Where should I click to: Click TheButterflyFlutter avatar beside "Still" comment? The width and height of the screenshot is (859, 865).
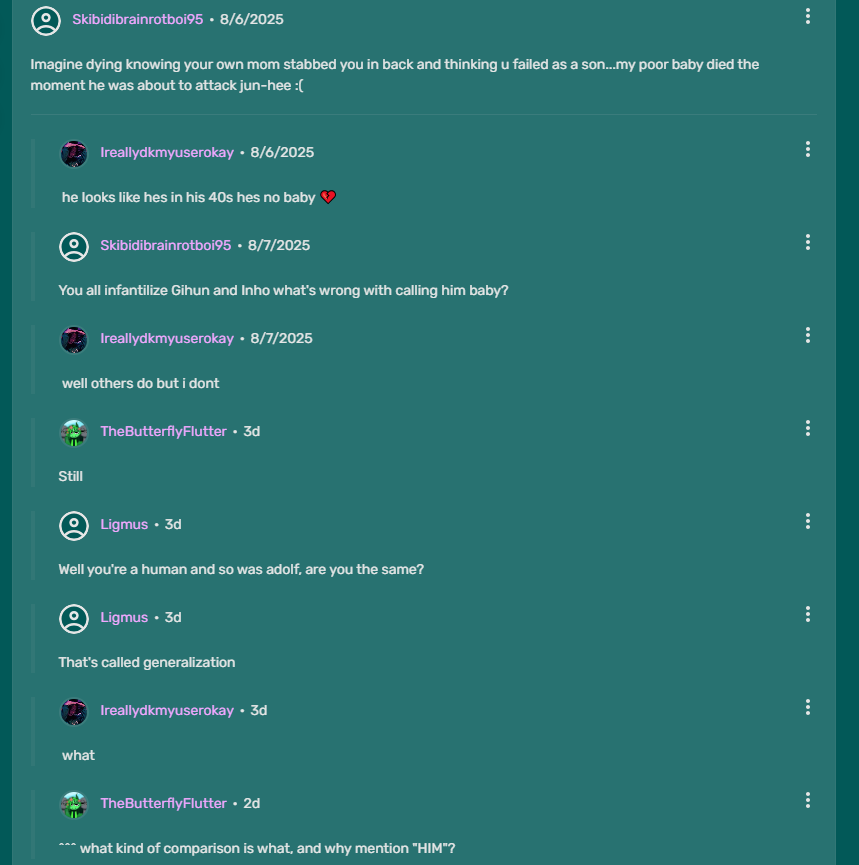pos(74,432)
